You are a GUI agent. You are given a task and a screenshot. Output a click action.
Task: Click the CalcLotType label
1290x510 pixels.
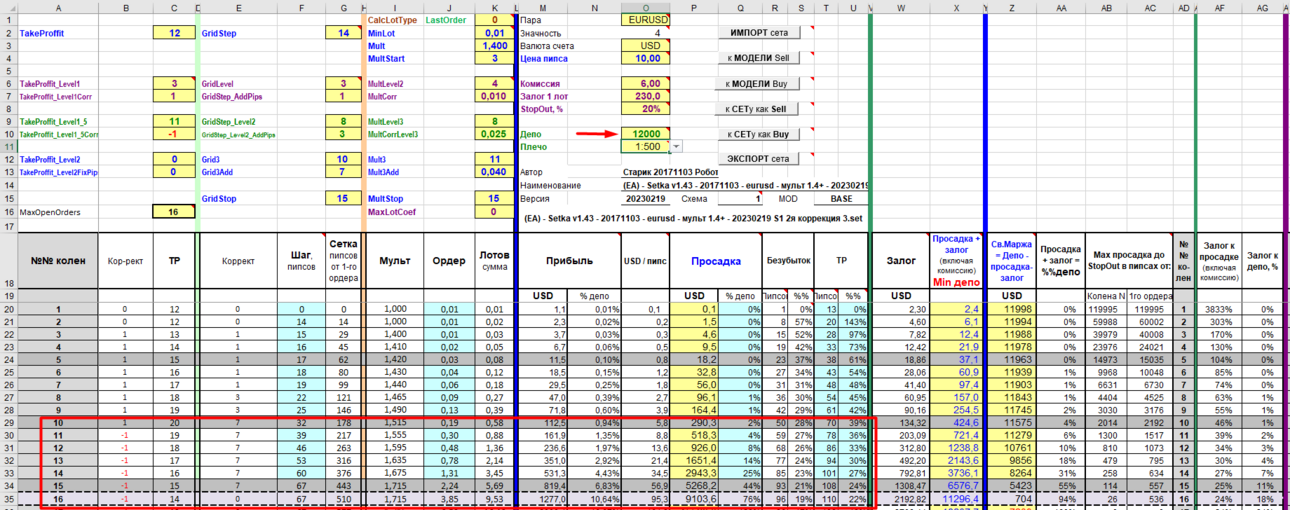point(391,20)
